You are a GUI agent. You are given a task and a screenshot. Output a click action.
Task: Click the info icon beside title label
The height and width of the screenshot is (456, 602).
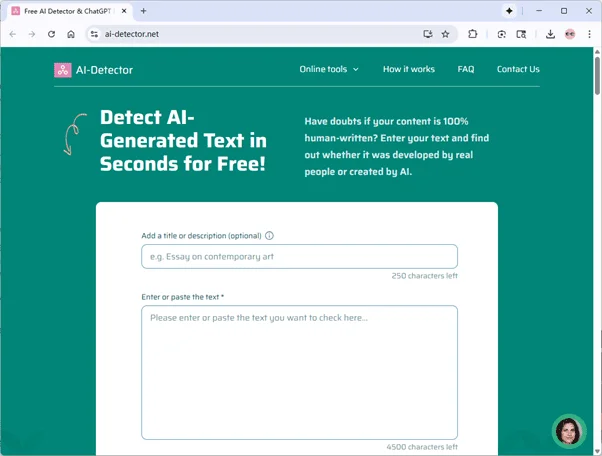[270, 236]
